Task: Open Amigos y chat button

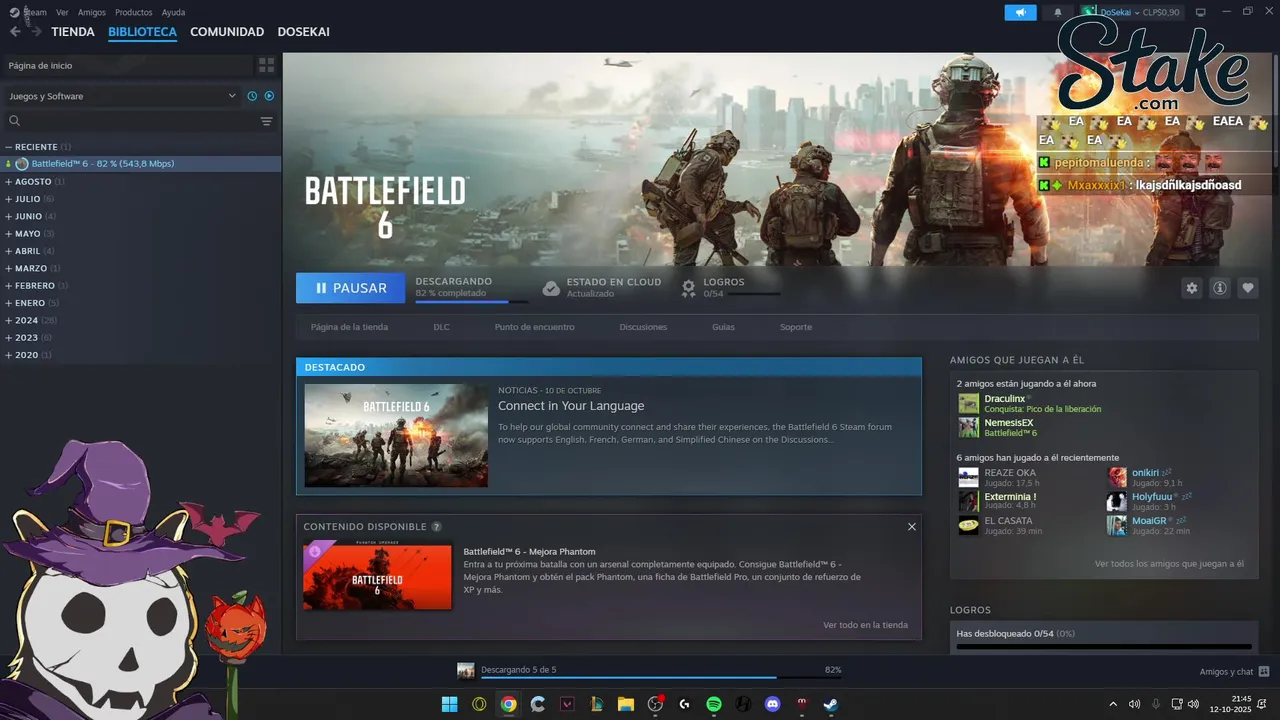Action: (1234, 672)
